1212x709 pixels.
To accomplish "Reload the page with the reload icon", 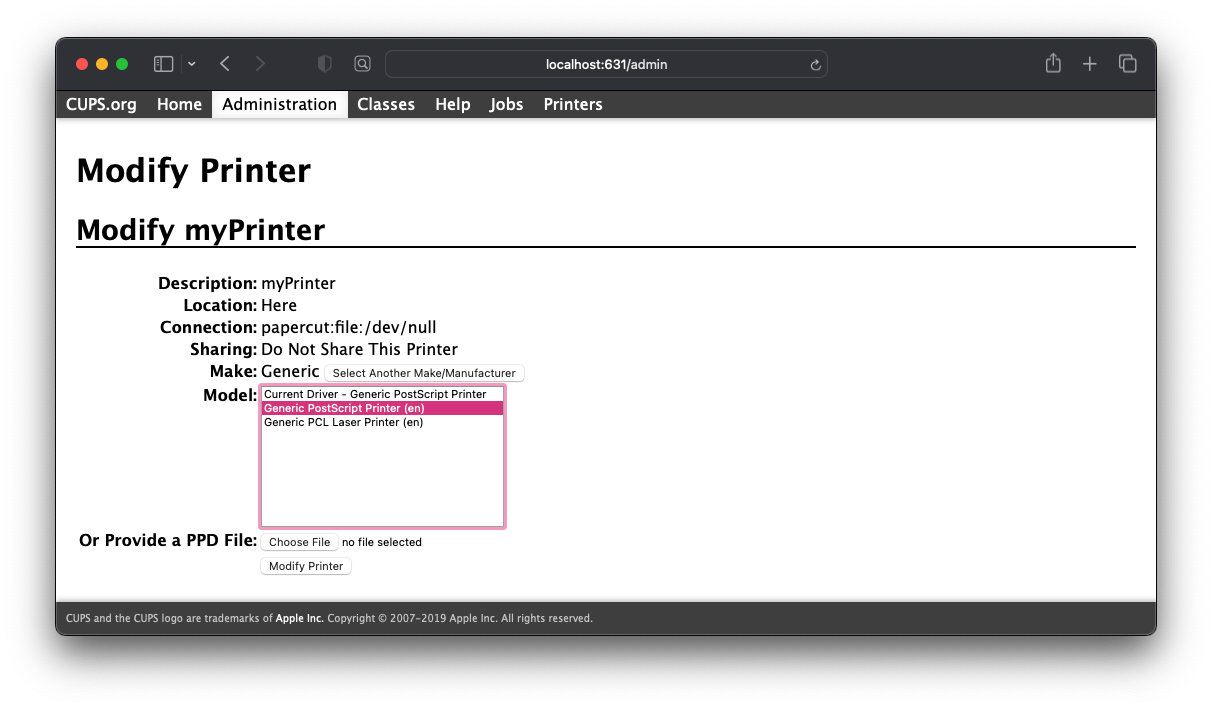I will [815, 65].
